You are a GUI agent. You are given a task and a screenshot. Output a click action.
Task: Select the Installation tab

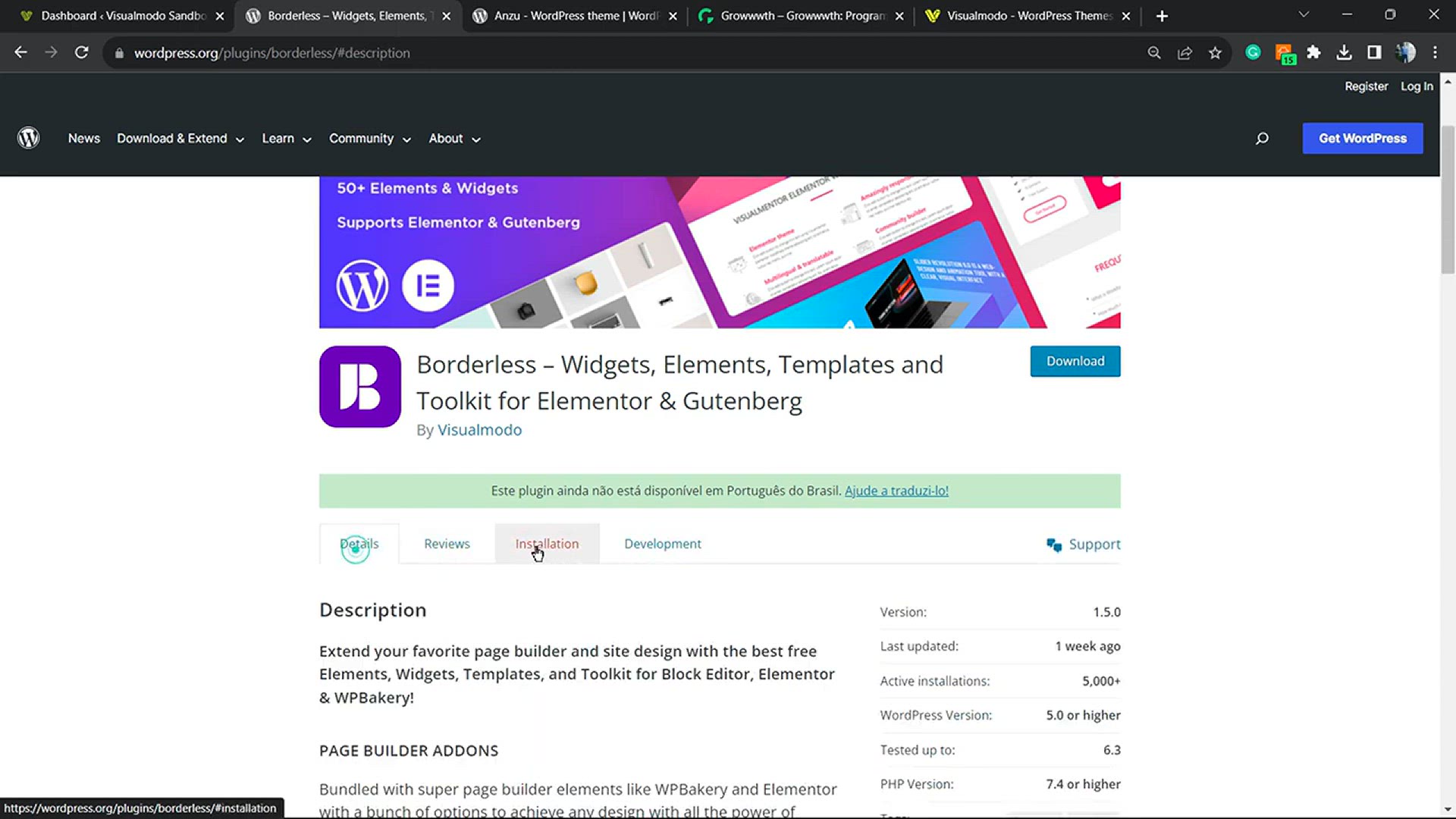pyautogui.click(x=547, y=544)
